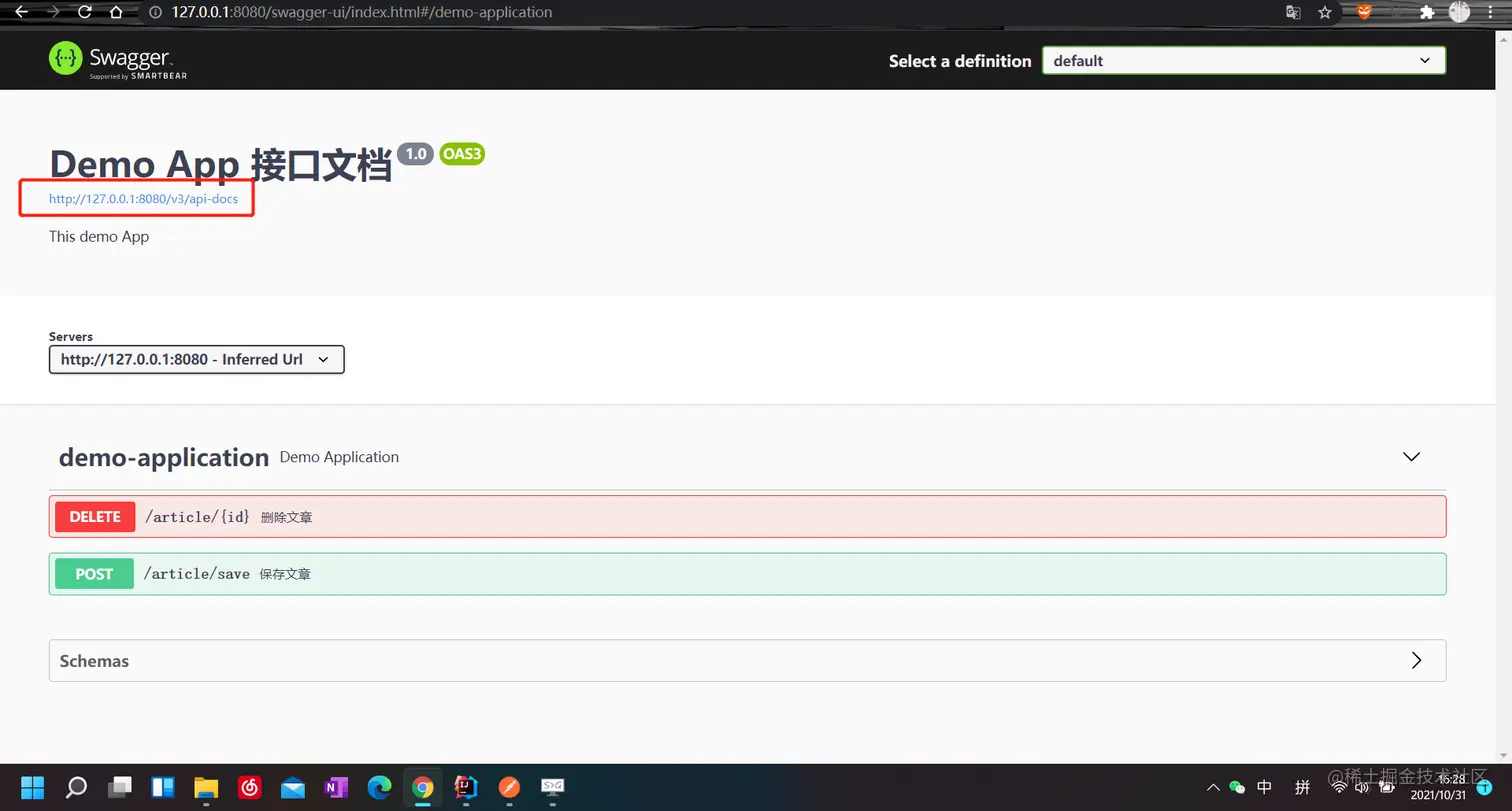Image resolution: width=1512 pixels, height=811 pixels.
Task: Open the Google Translate page icon
Action: (x=1293, y=12)
